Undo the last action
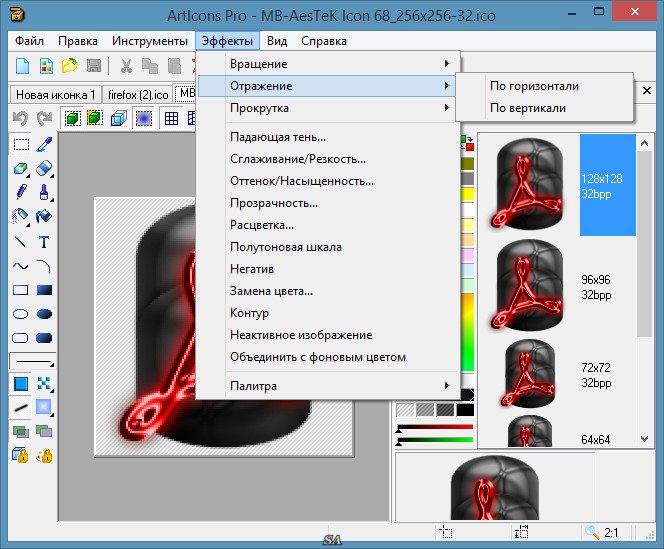The image size is (664, 549). tap(20, 118)
